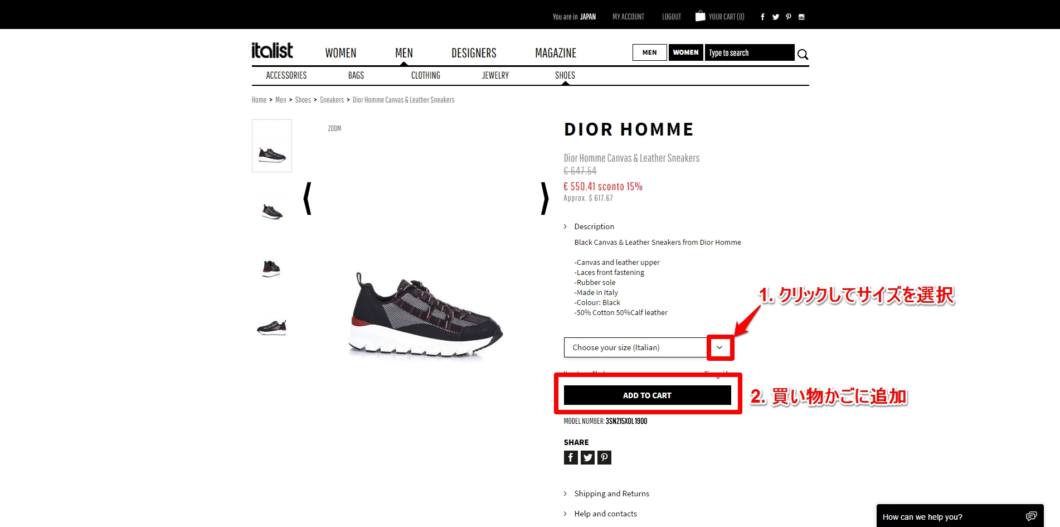Open the shopping cart icon

(700, 16)
